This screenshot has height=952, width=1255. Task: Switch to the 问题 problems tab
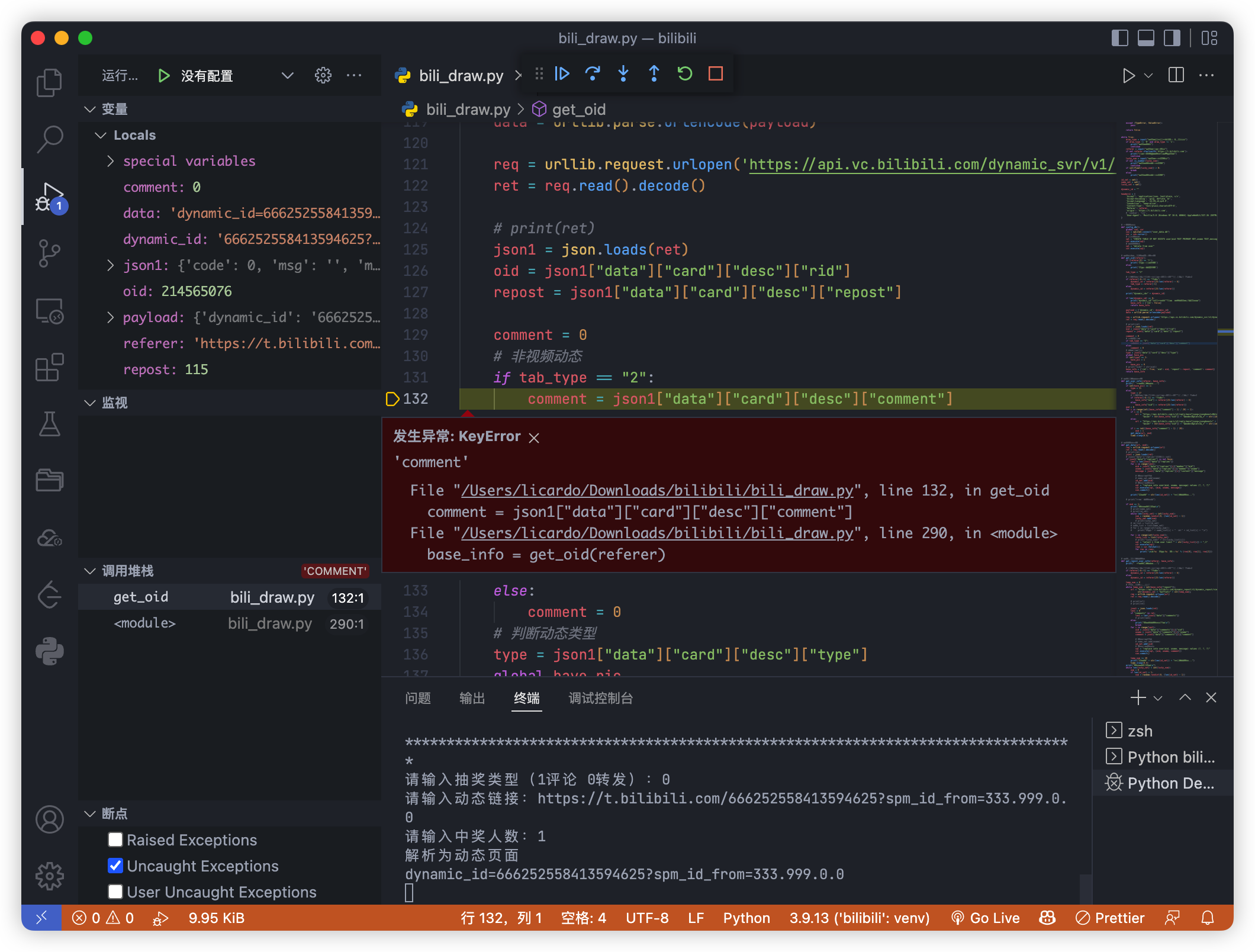[x=418, y=698]
